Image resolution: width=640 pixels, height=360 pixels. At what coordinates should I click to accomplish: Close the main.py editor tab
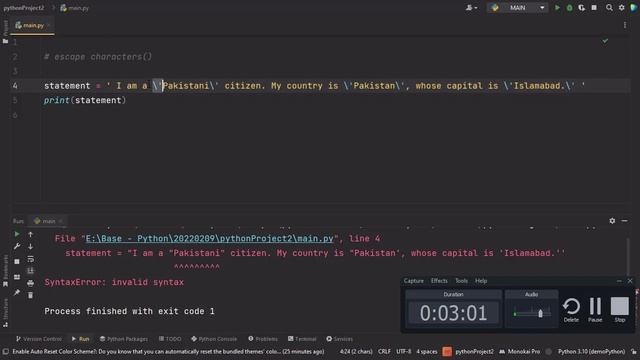49,25
